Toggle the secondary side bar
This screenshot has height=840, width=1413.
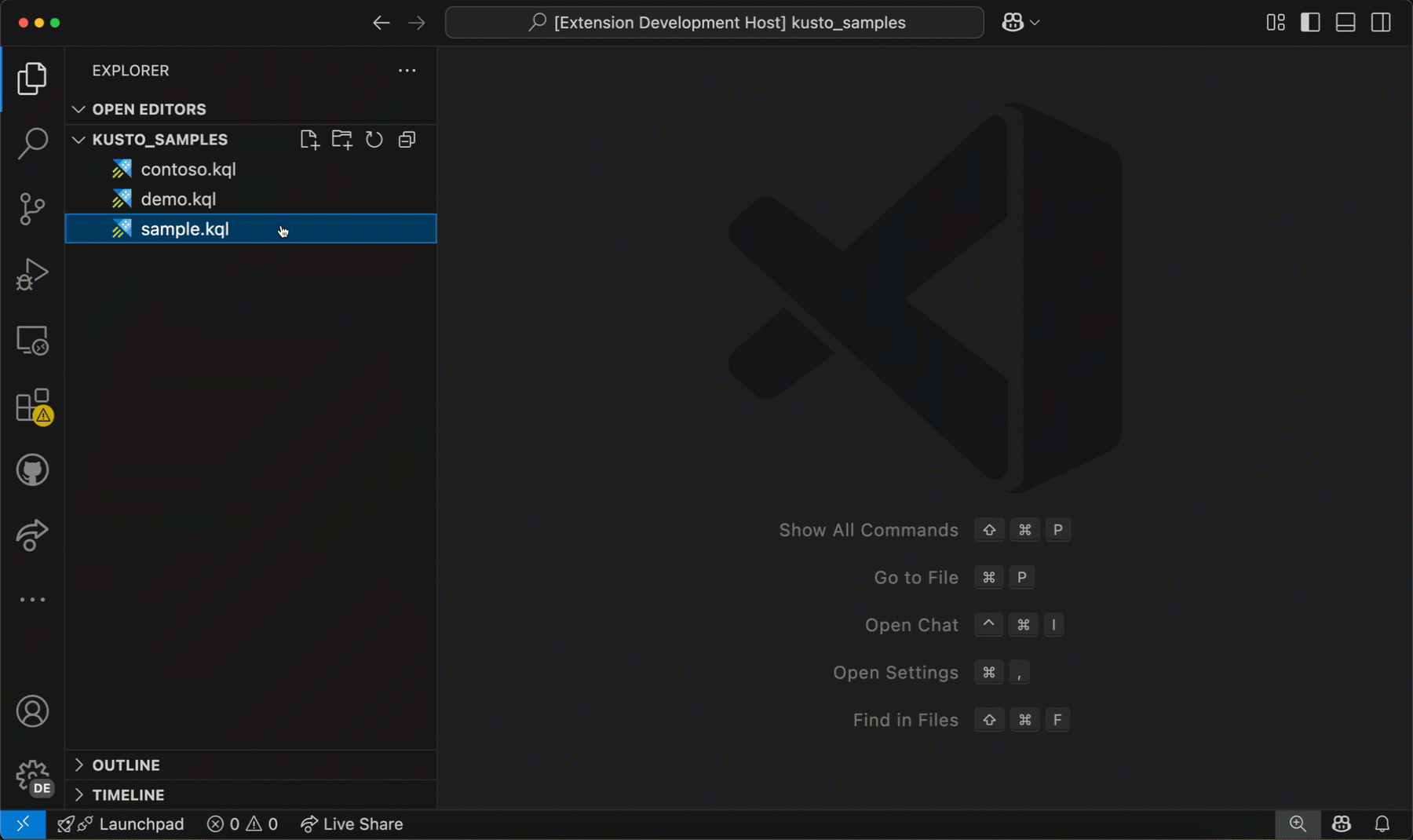[1381, 23]
